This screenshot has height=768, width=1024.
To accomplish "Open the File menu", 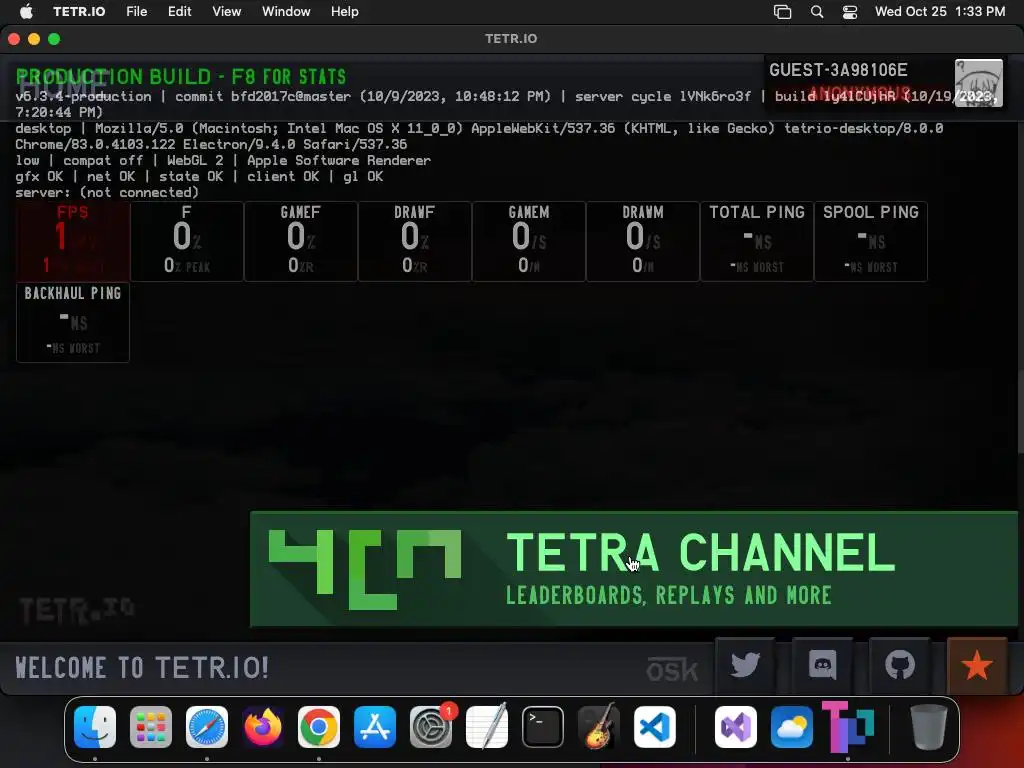I will 136,11.
